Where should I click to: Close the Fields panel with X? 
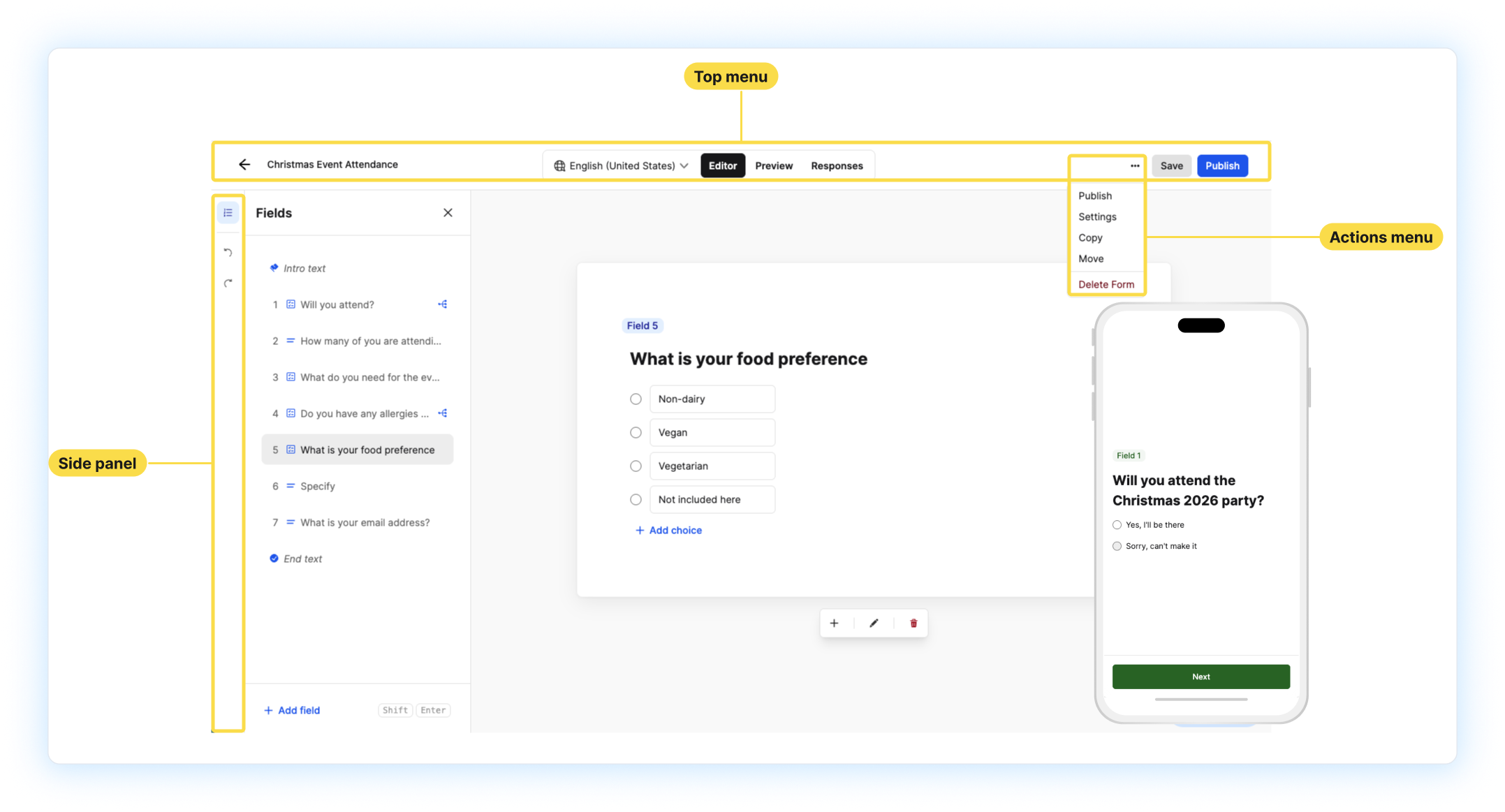tap(448, 213)
